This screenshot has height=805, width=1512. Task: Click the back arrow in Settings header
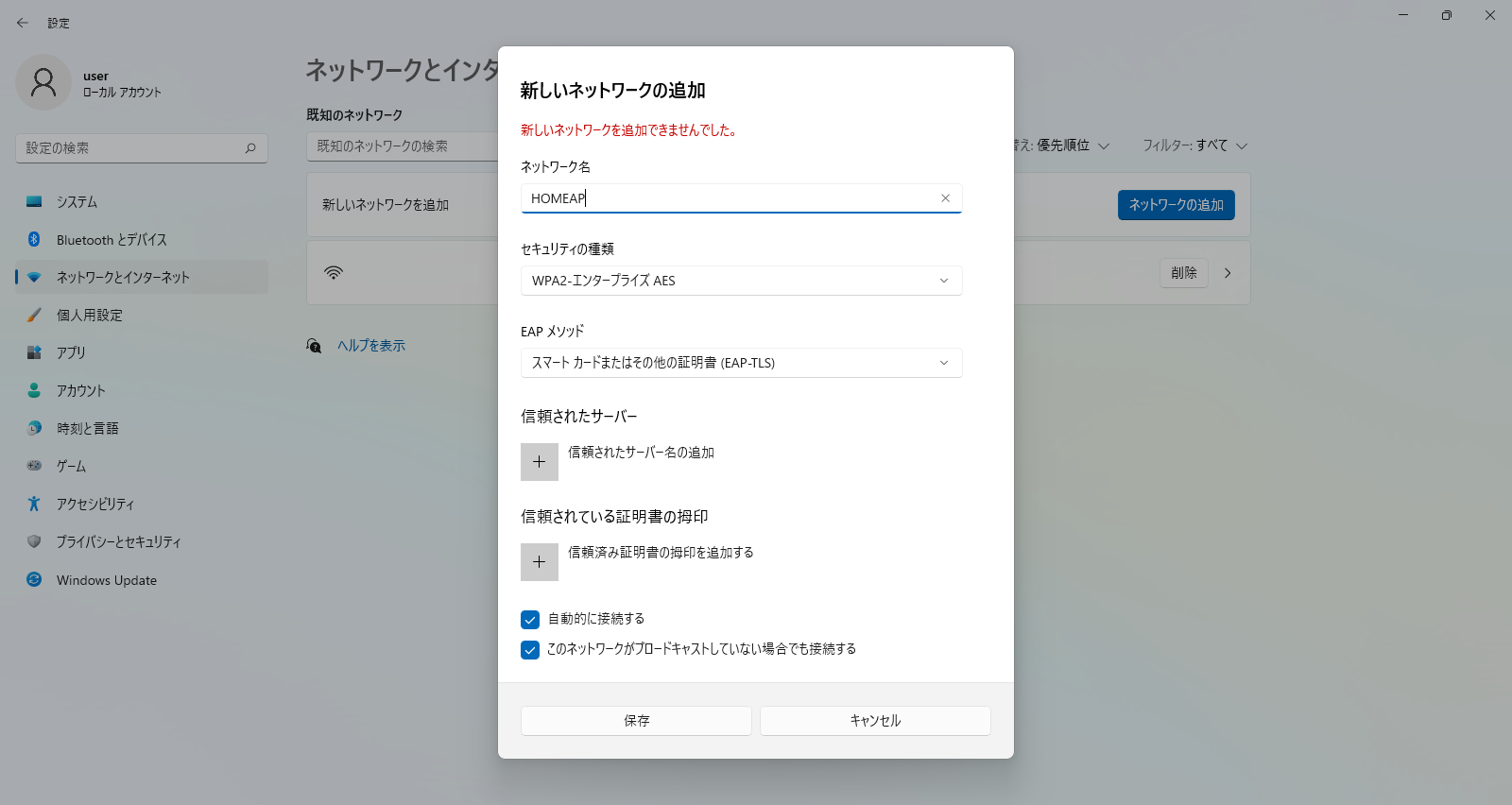(23, 23)
